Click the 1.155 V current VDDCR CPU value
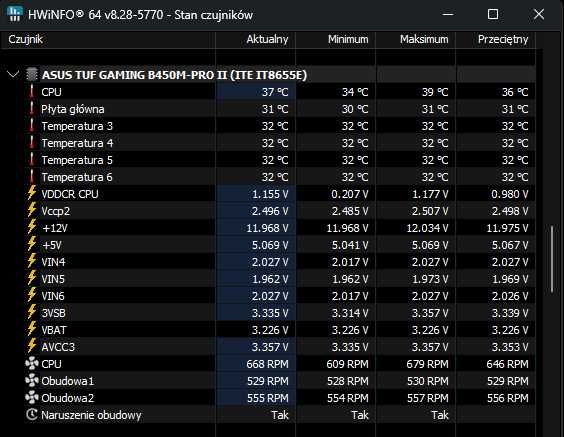Image resolution: width=564 pixels, height=437 pixels. pyautogui.click(x=270, y=194)
